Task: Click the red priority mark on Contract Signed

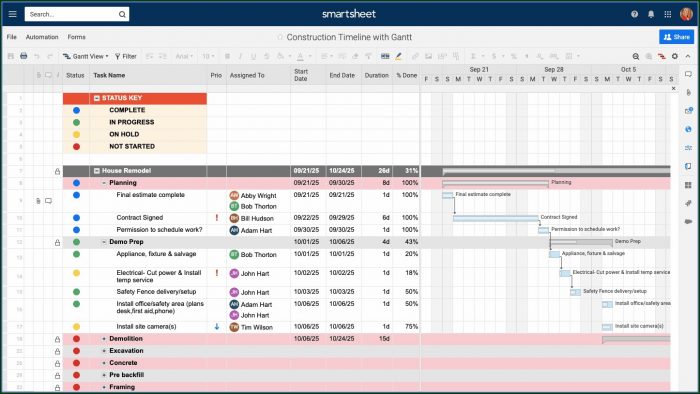Action: pos(217,218)
